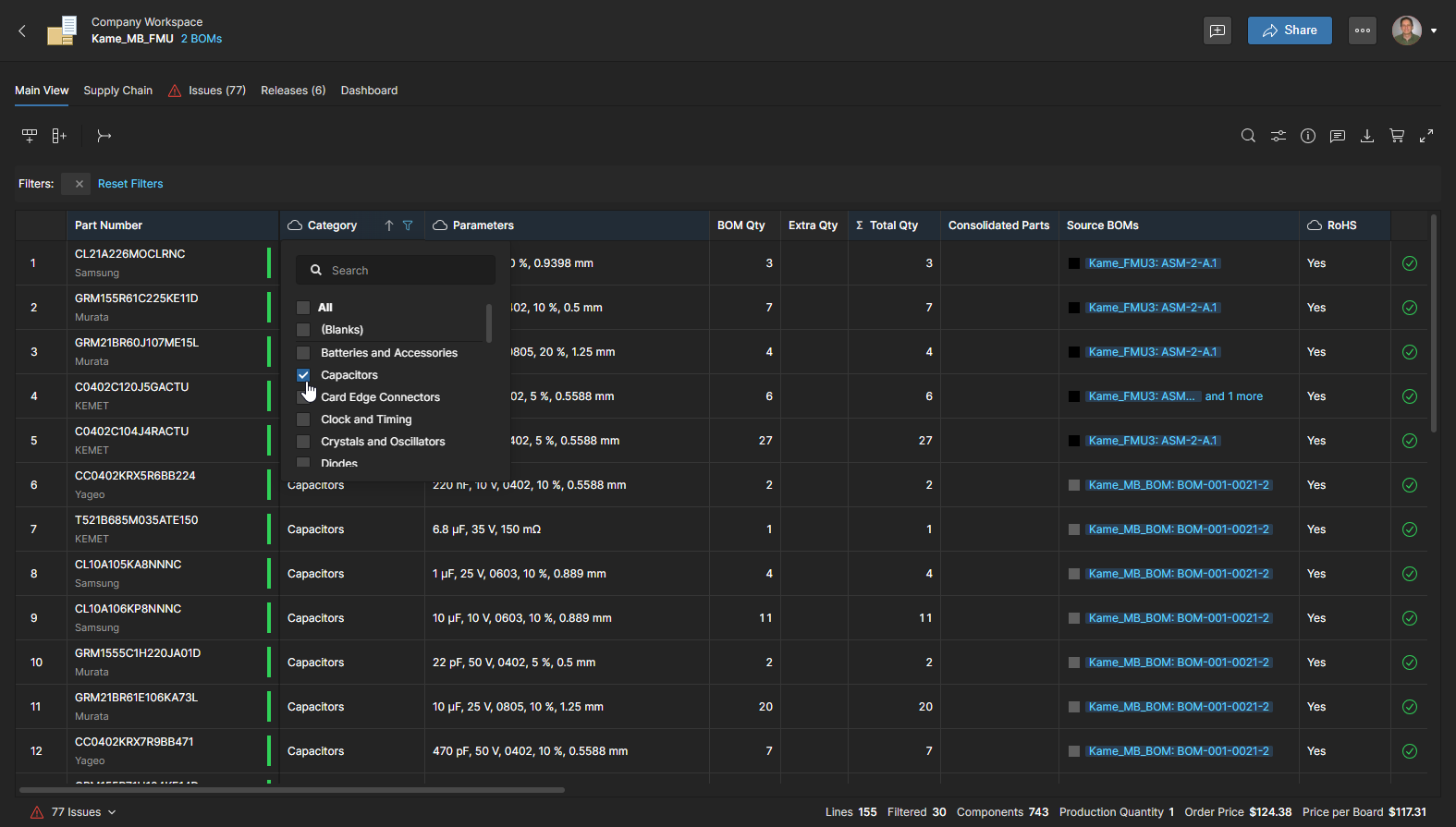
Task: Click the search magnifier icon in toolbar
Action: pos(1248,136)
